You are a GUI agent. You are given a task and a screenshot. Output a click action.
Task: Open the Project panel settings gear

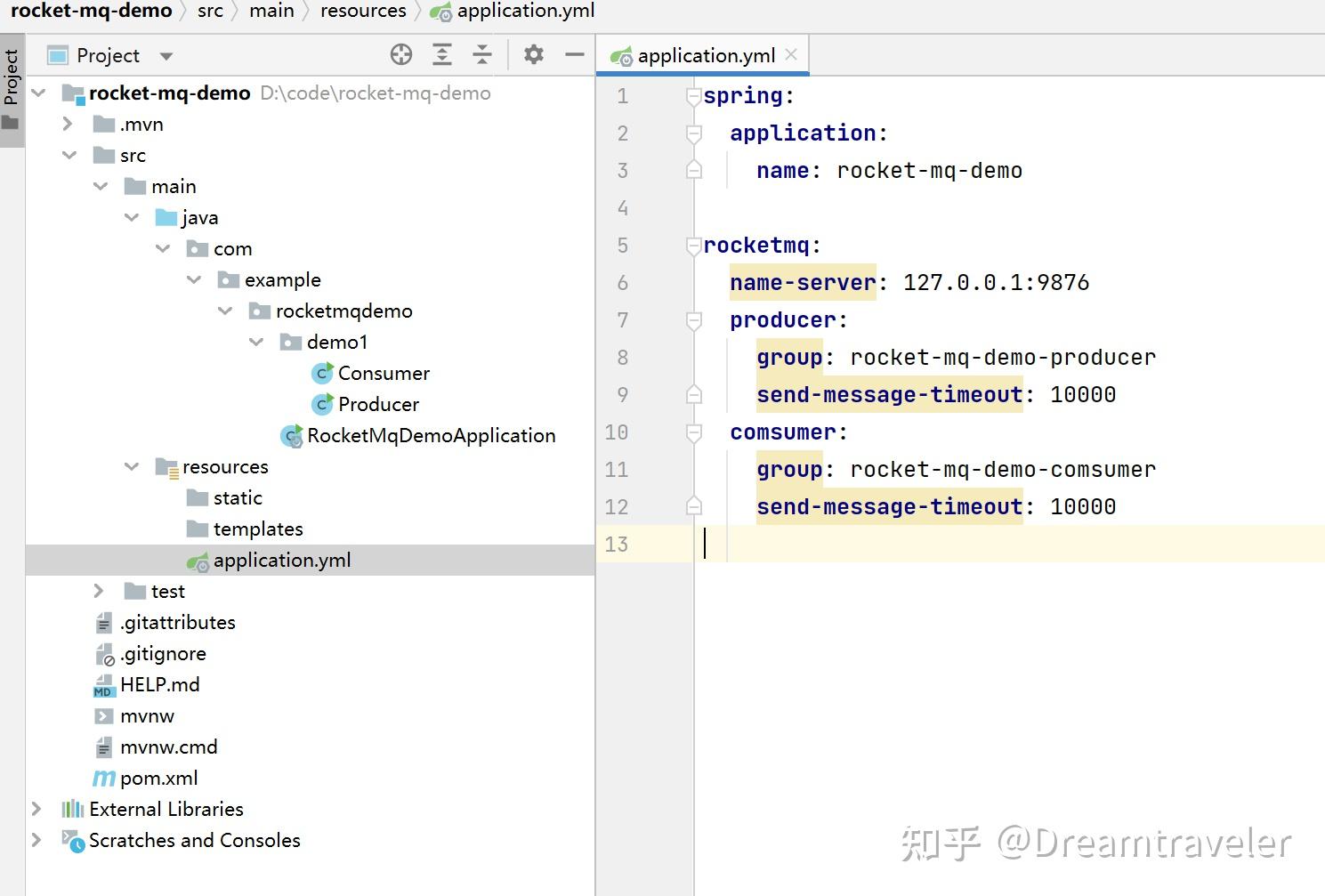pos(533,54)
